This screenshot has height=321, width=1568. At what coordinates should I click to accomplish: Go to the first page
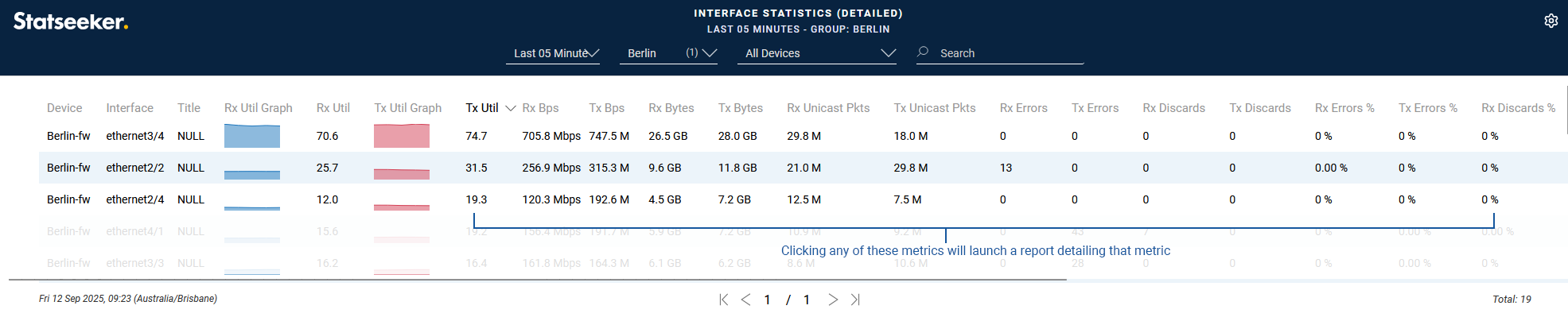(723, 300)
